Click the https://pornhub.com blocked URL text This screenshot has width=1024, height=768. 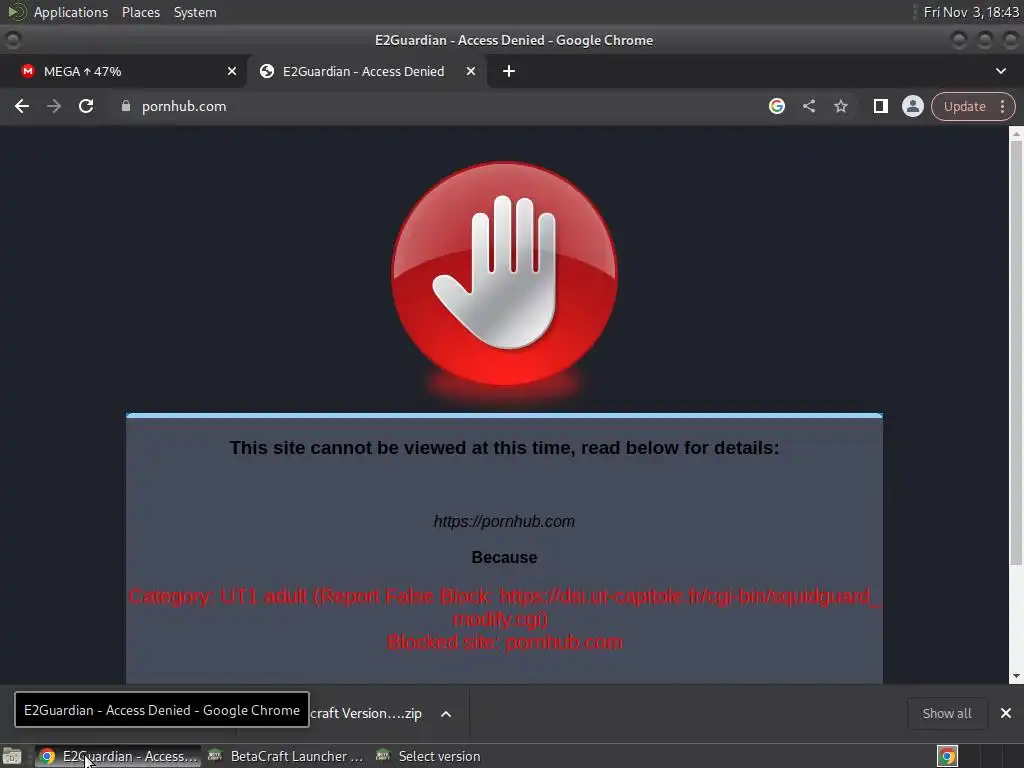point(504,521)
